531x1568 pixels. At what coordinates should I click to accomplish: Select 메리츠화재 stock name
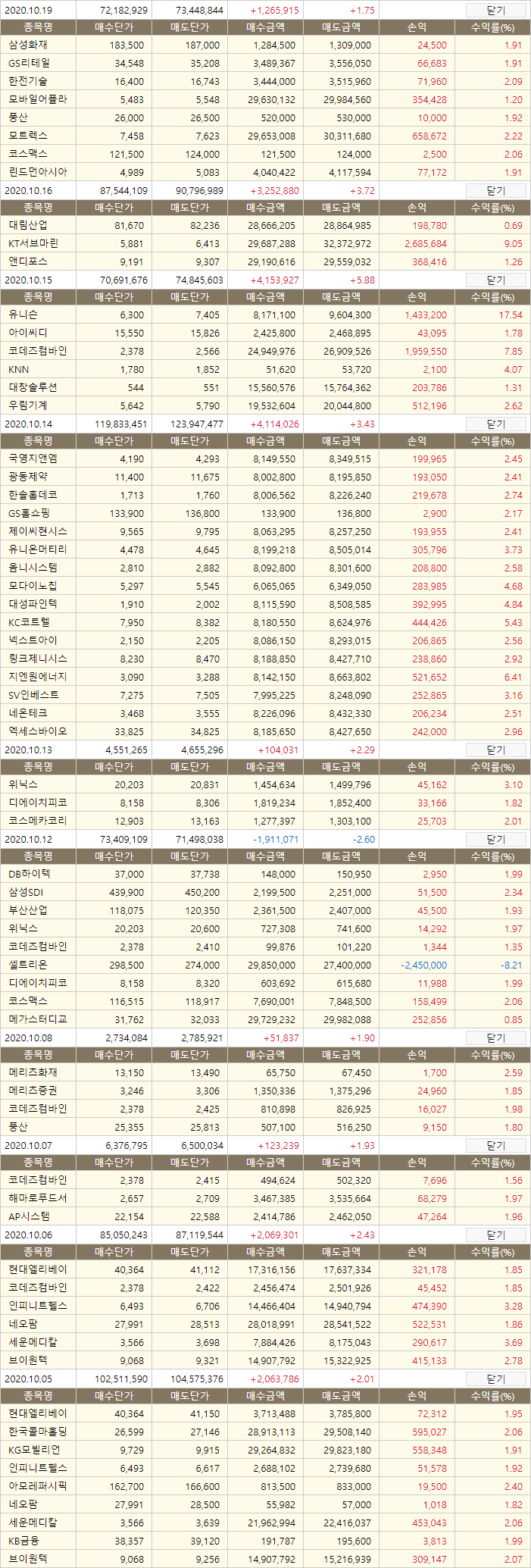[x=33, y=1073]
